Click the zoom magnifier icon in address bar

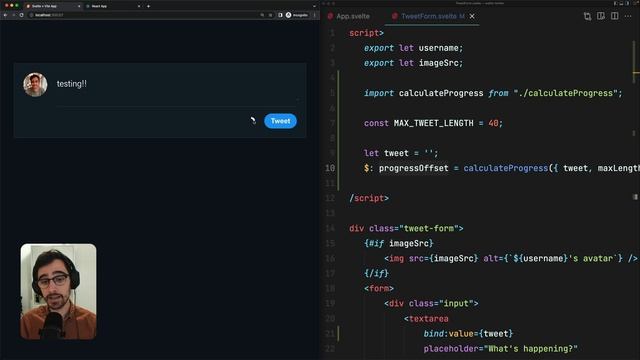pos(262,15)
